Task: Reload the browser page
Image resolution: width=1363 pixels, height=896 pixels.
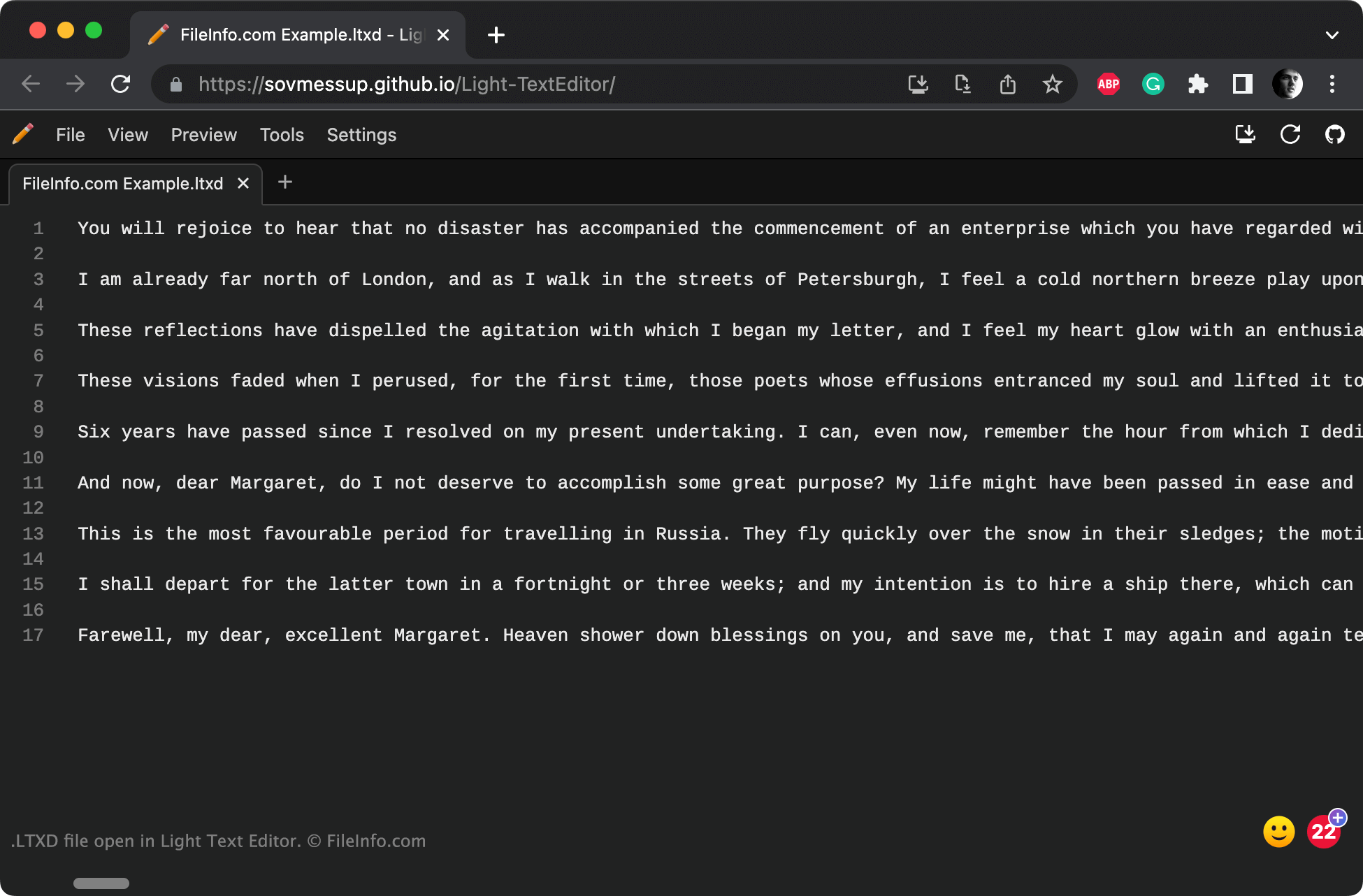Action: tap(121, 85)
